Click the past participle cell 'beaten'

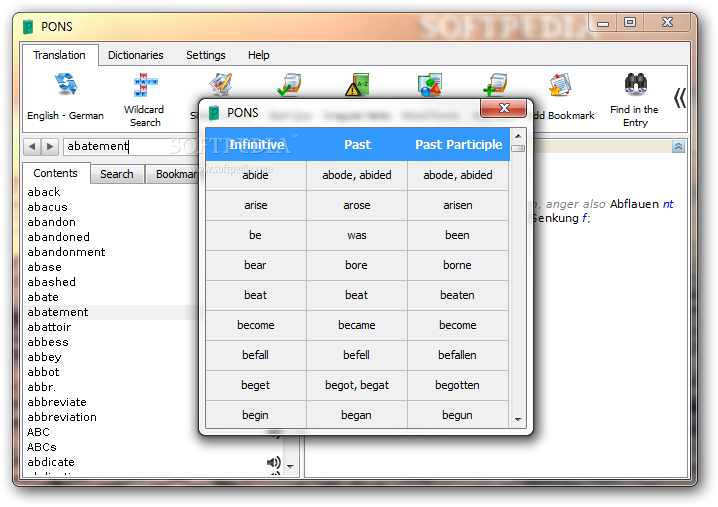click(457, 295)
